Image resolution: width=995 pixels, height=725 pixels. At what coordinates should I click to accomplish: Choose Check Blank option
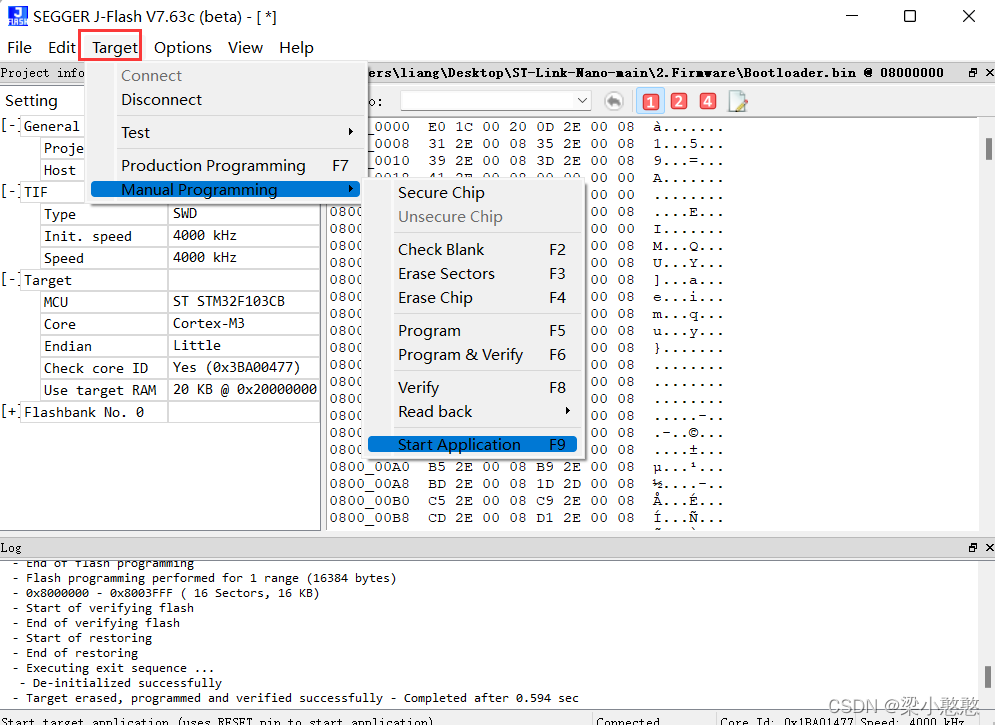pyautogui.click(x=472, y=250)
